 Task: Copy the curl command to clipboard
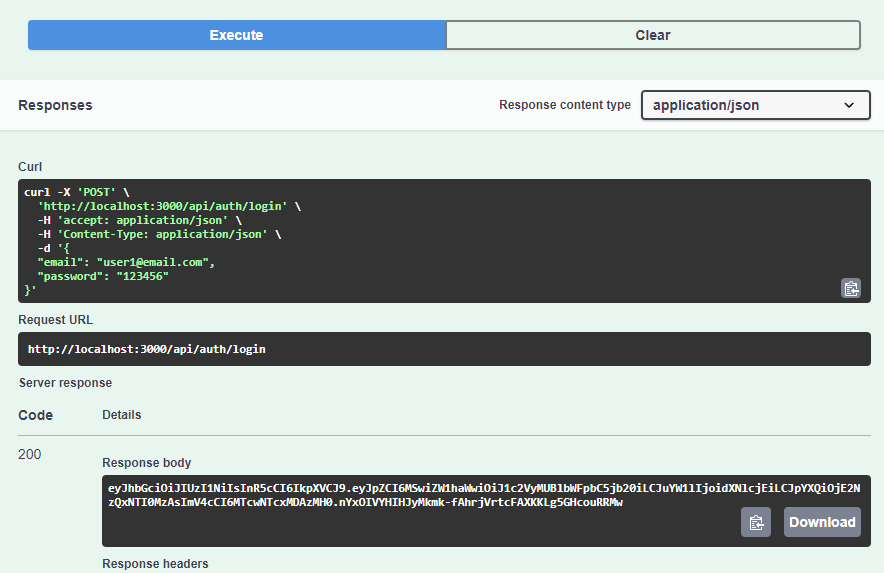(x=851, y=288)
